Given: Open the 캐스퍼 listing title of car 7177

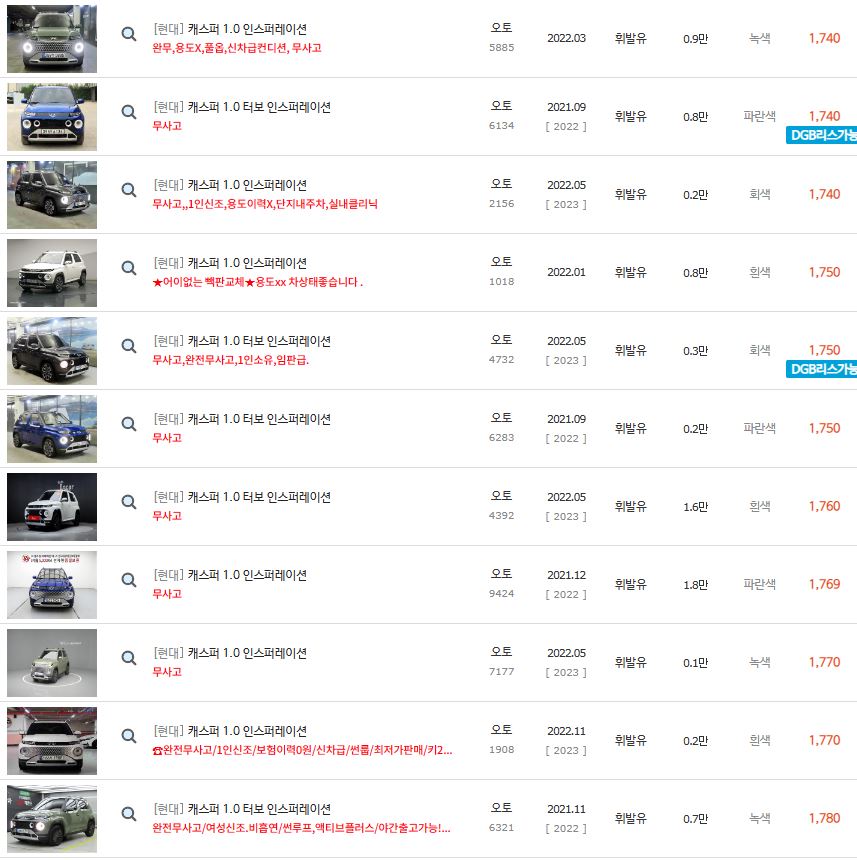Looking at the screenshot, I should tap(230, 653).
